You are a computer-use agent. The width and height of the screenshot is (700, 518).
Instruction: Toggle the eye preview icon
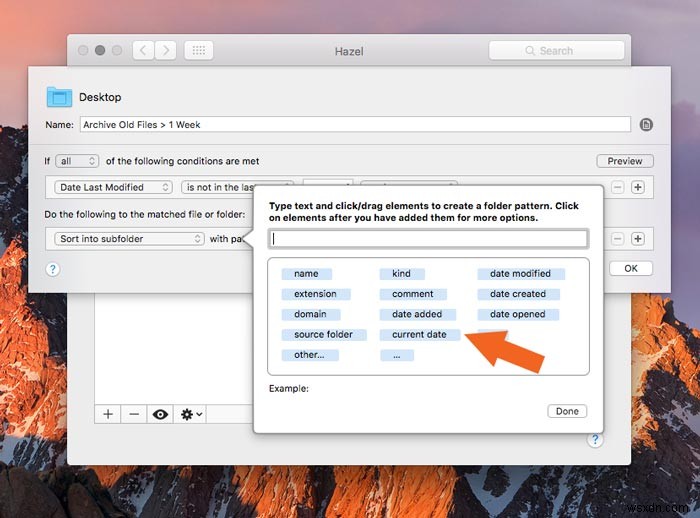(x=160, y=414)
